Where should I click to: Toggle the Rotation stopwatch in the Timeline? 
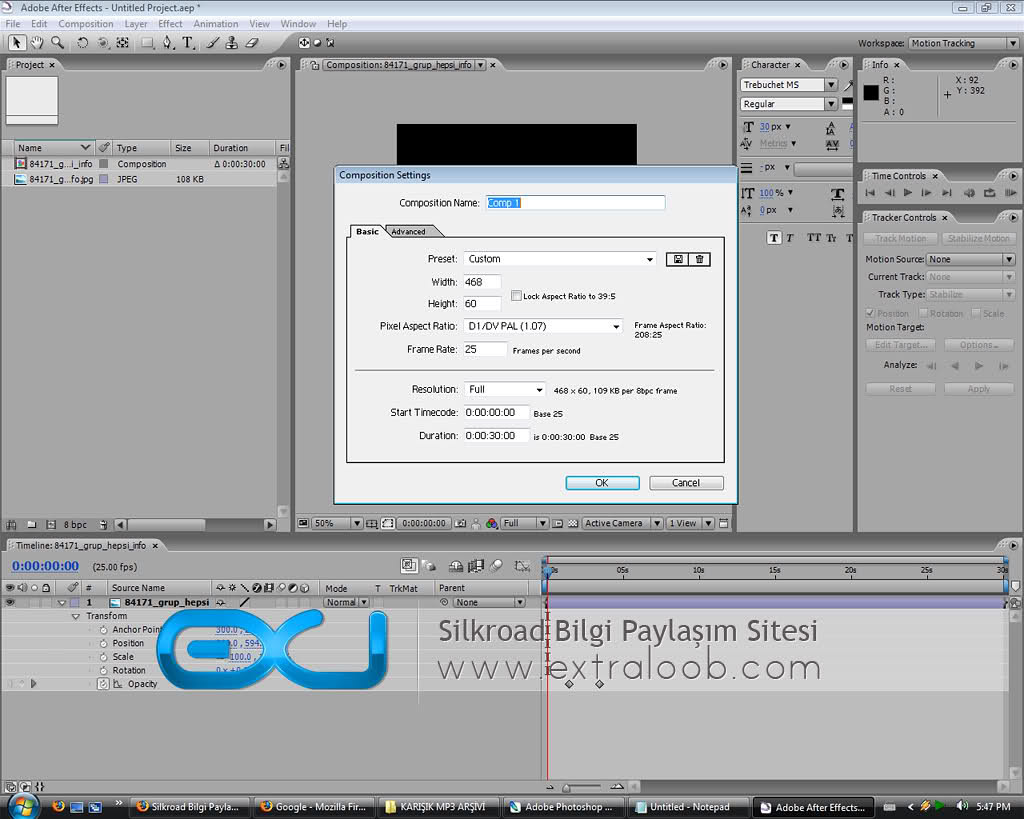click(x=103, y=671)
